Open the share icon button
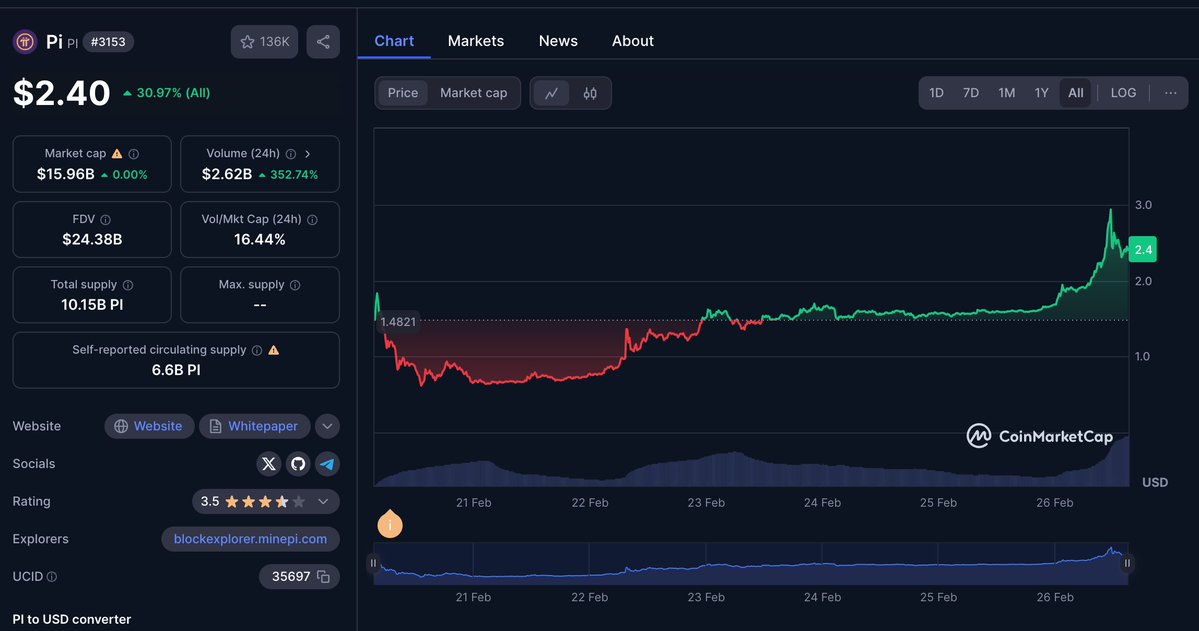1199x631 pixels. 323,42
